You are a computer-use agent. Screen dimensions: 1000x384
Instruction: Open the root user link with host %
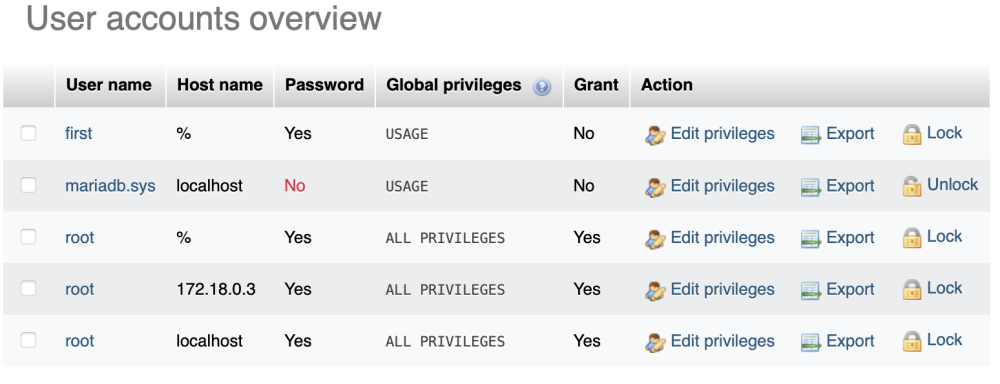click(x=79, y=237)
